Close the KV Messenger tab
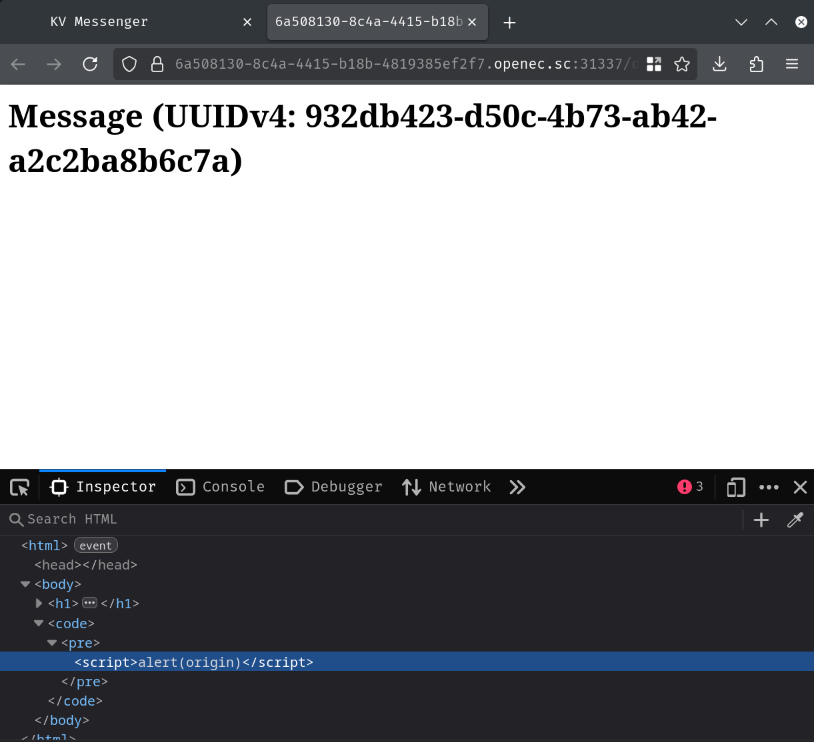This screenshot has width=814, height=742. [247, 22]
